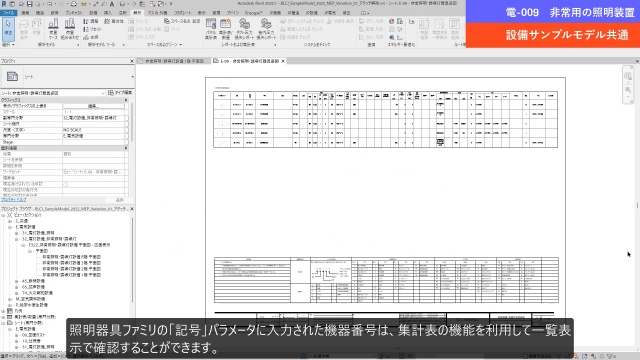The image size is (640, 360).
Task: Select the 集計表/数量 node in Project Browser
Action: click(x=35, y=317)
